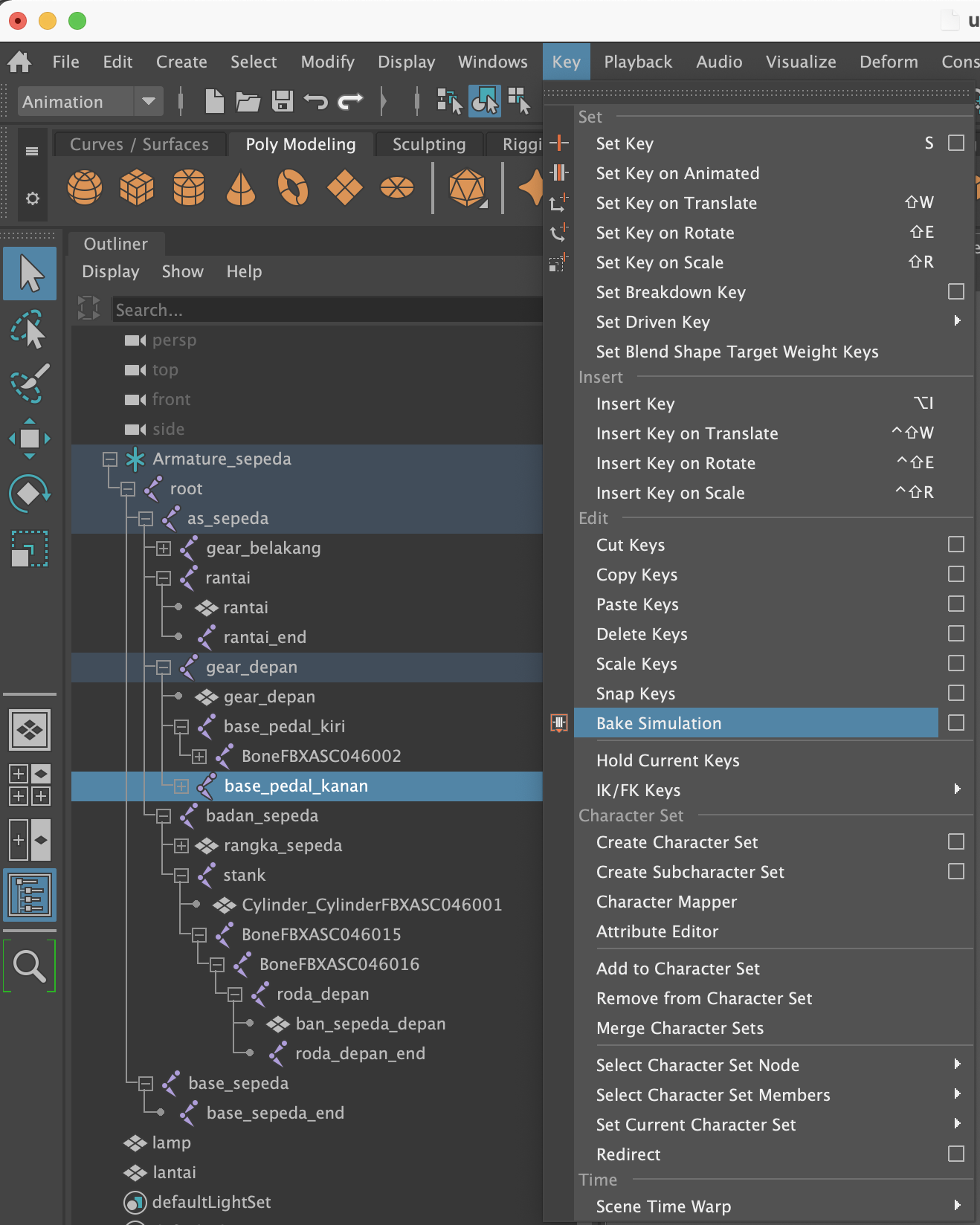Viewport: 980px width, 1225px height.
Task: Click Delete Keys menu entry
Action: (x=642, y=634)
